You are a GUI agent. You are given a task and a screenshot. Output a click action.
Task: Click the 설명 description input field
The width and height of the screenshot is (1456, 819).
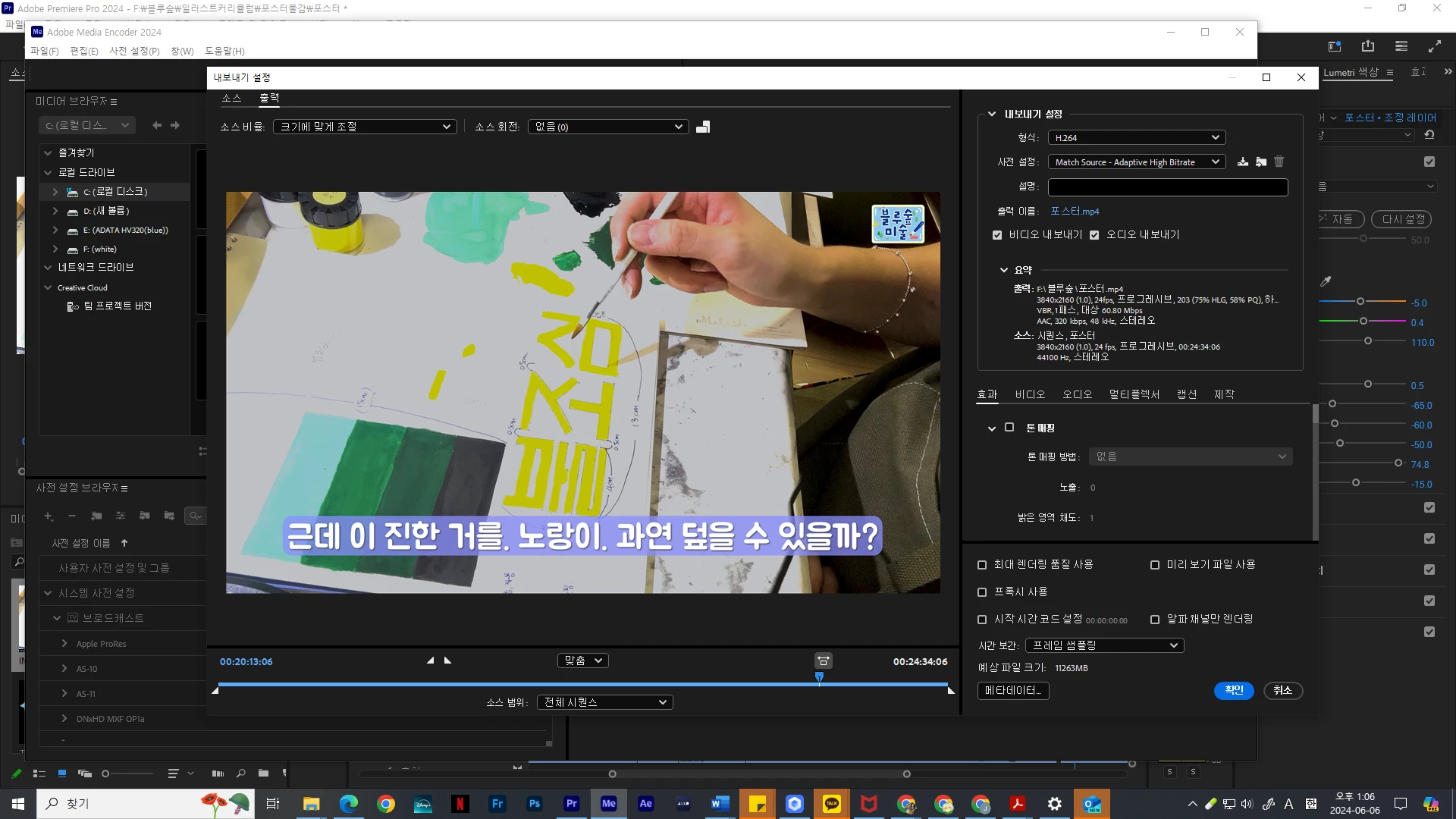click(x=1167, y=187)
